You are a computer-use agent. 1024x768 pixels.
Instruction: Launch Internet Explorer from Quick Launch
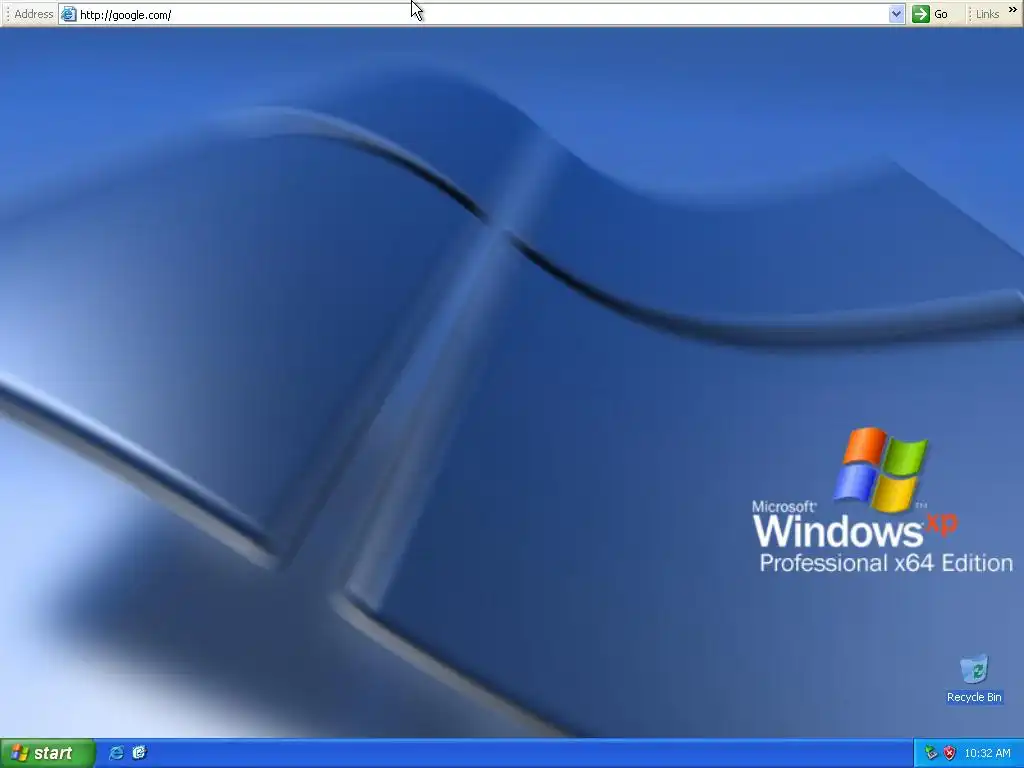click(x=116, y=753)
